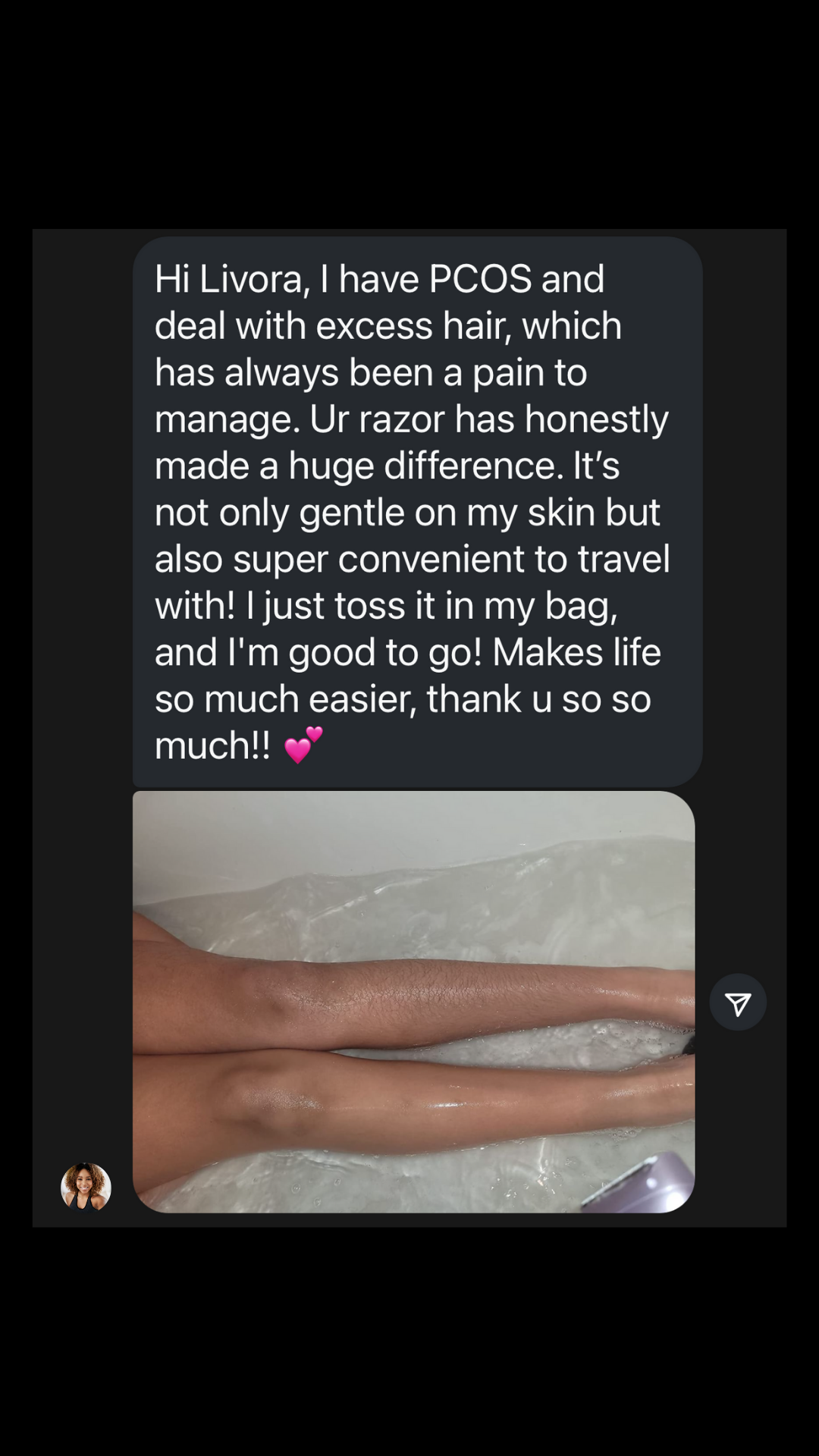
Task: Click the word "Livora" in the greeting
Action: pyautogui.click(x=253, y=279)
